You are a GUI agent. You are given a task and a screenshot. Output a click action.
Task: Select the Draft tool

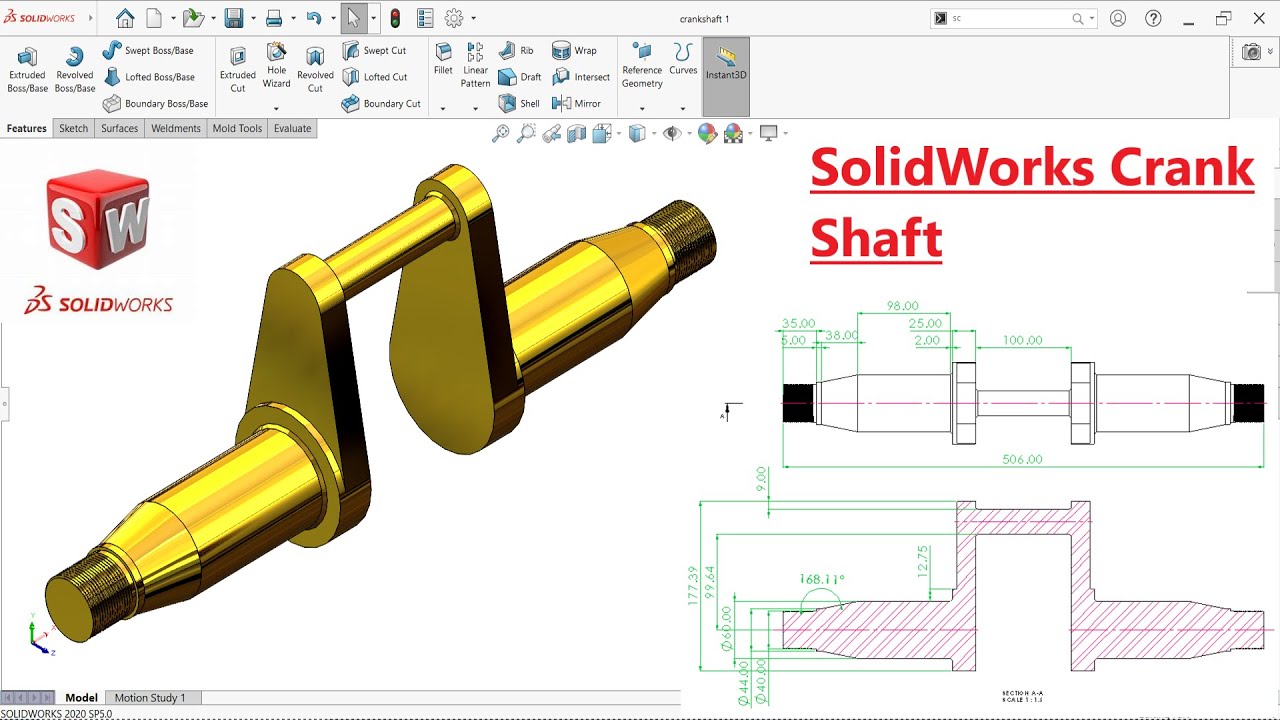tap(519, 77)
